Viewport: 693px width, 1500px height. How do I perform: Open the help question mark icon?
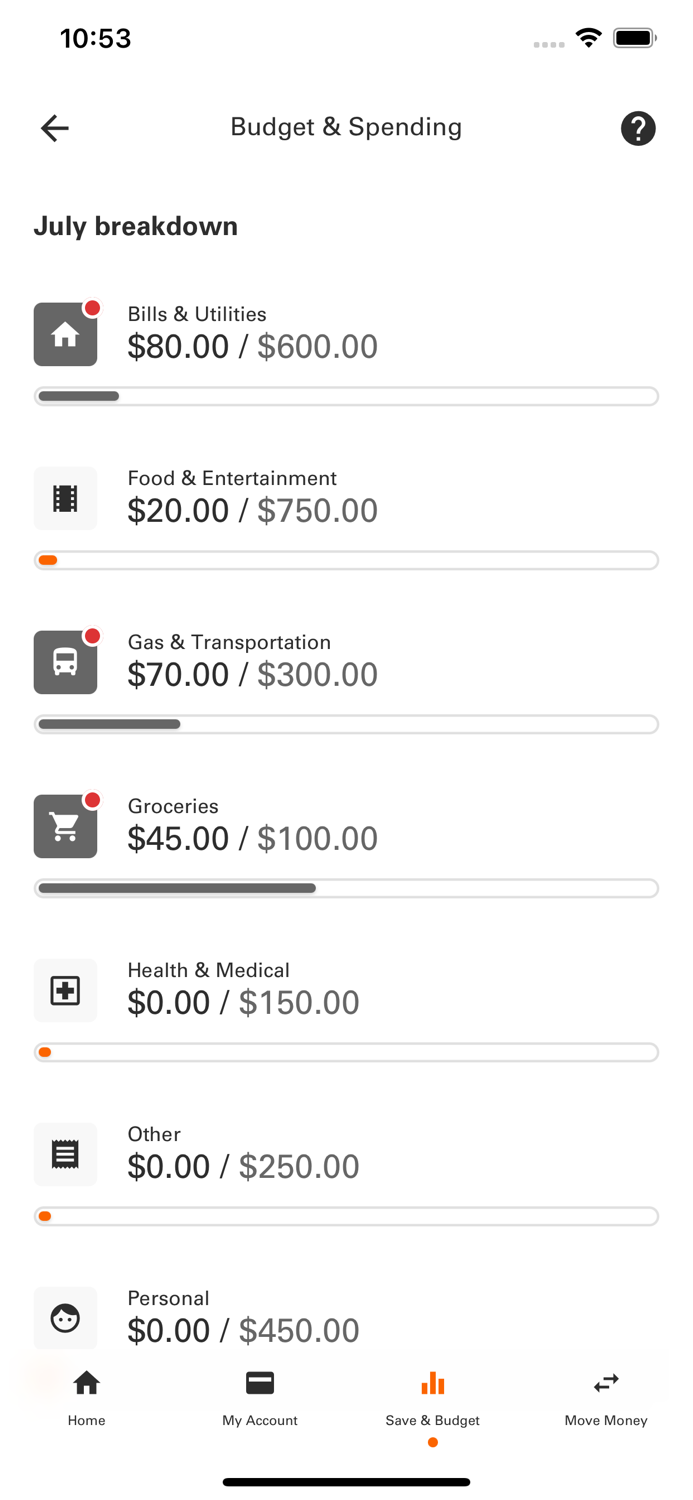pyautogui.click(x=638, y=128)
